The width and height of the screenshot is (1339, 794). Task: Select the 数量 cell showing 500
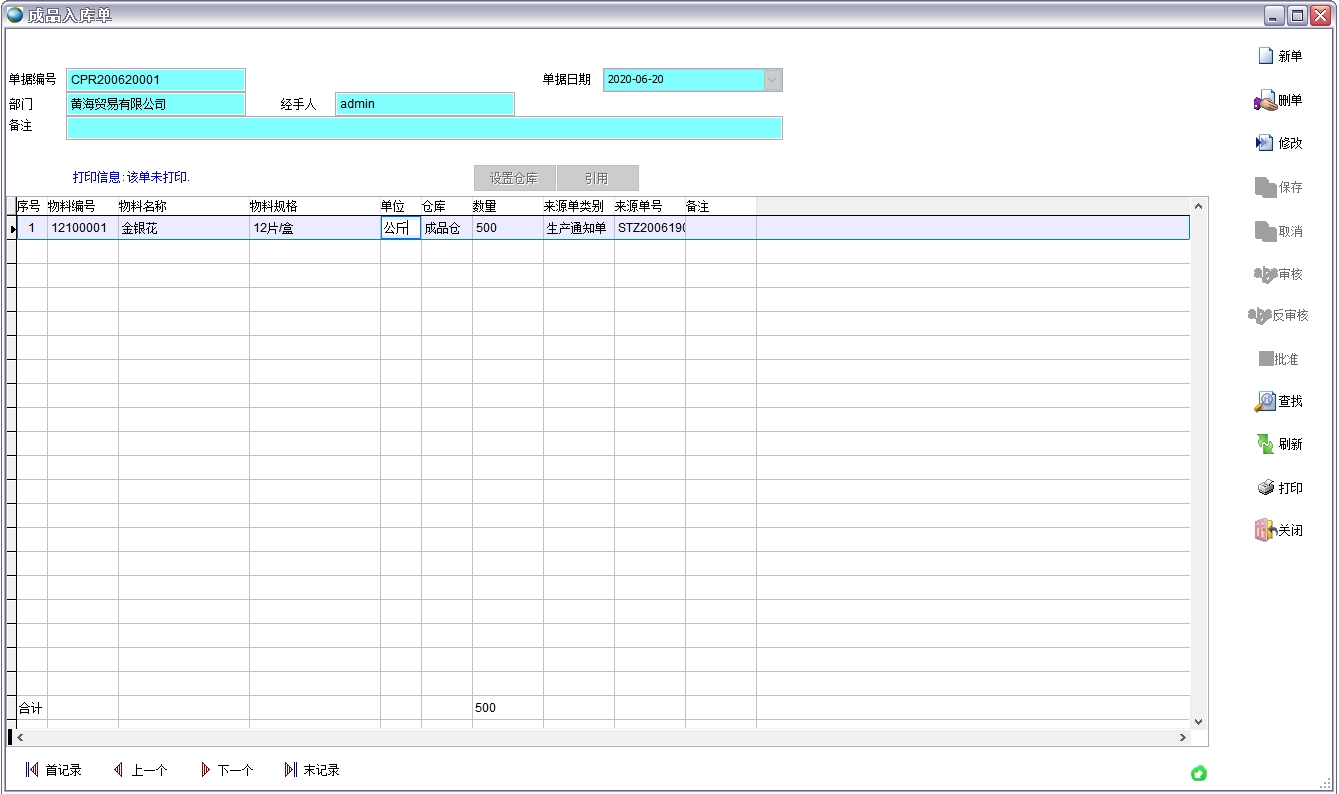506,228
